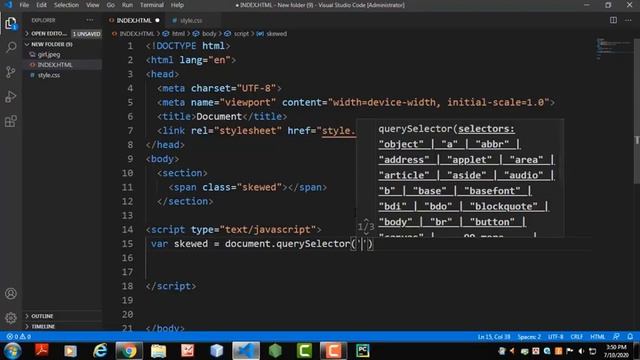Change line endings via CRLF
The image size is (640, 360).
point(576,337)
